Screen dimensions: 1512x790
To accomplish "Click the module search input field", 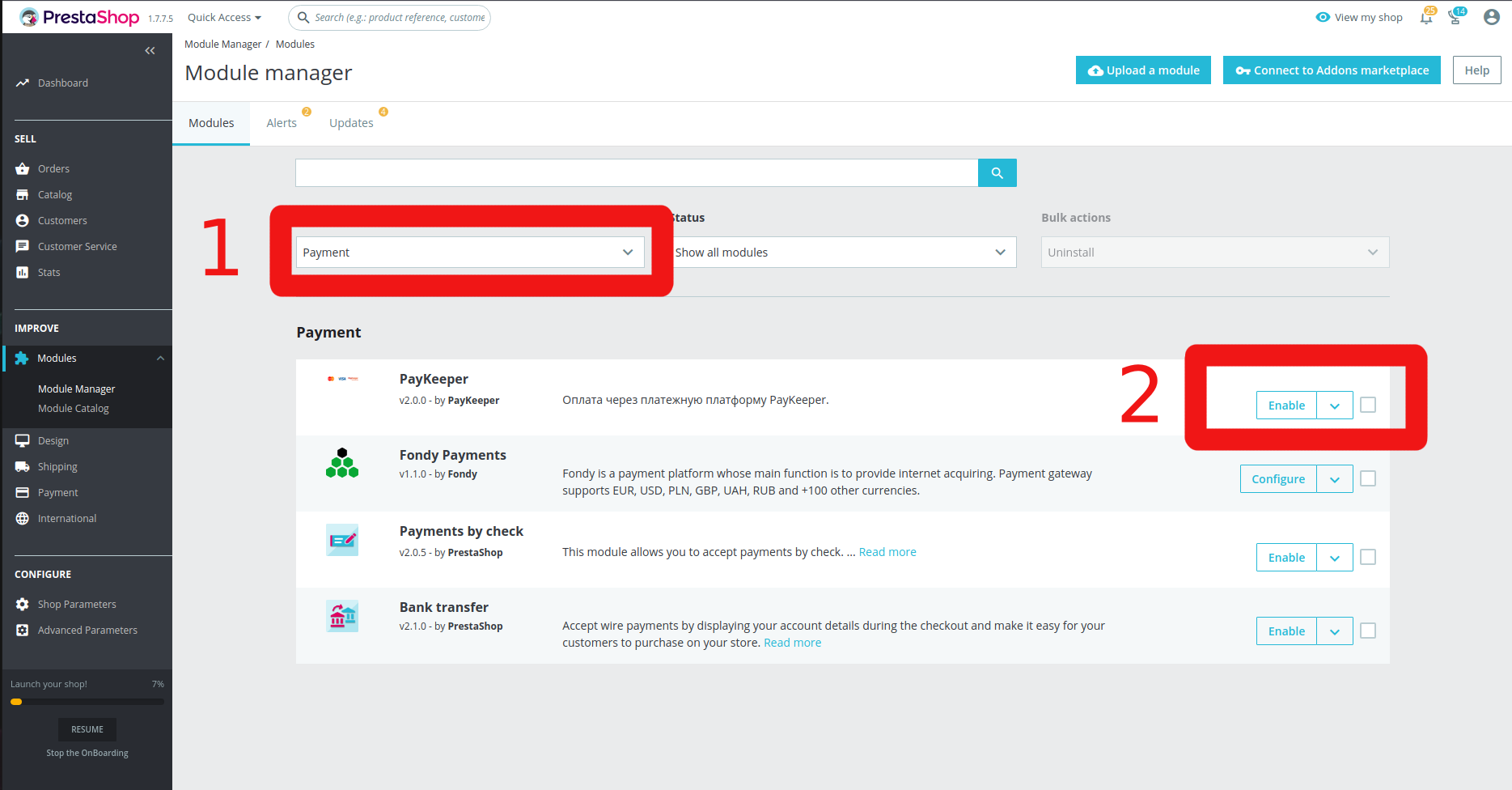I will click(636, 172).
